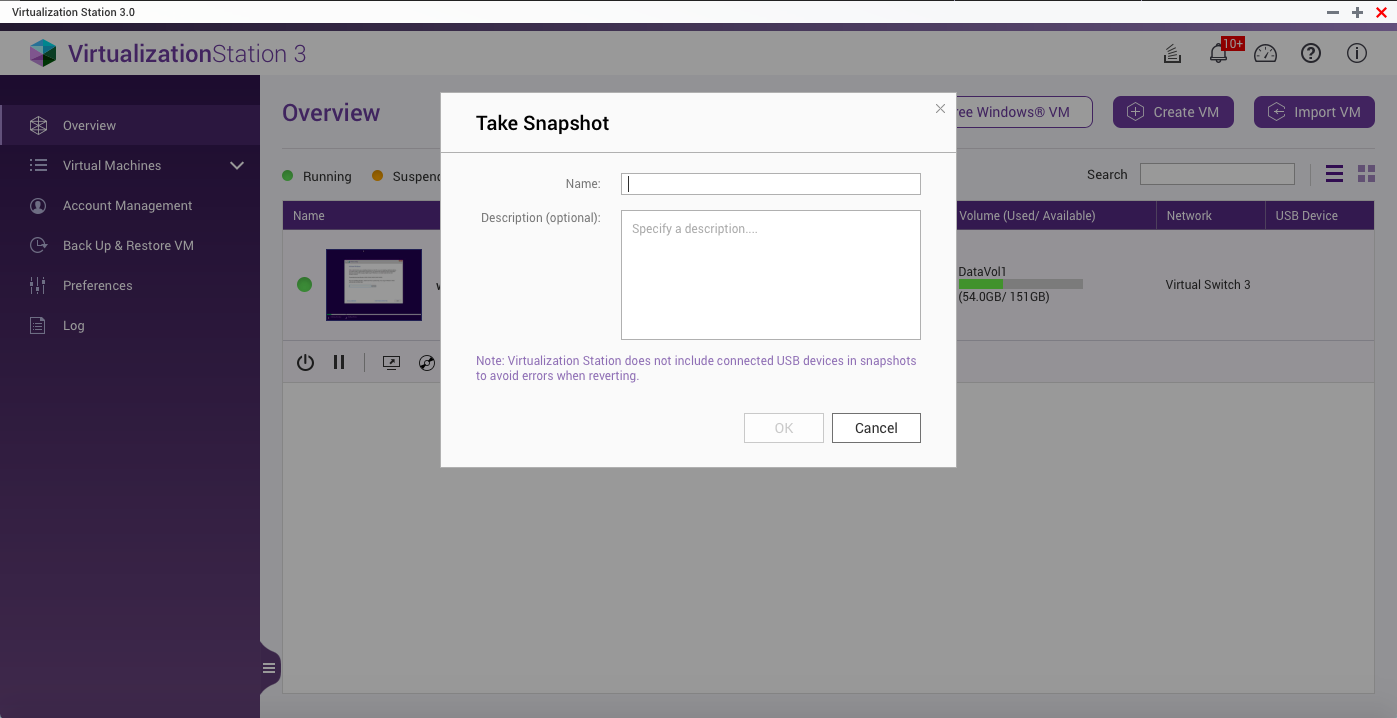Image resolution: width=1397 pixels, height=718 pixels.
Task: Click the Preferences sliders icon
Action: [38, 285]
